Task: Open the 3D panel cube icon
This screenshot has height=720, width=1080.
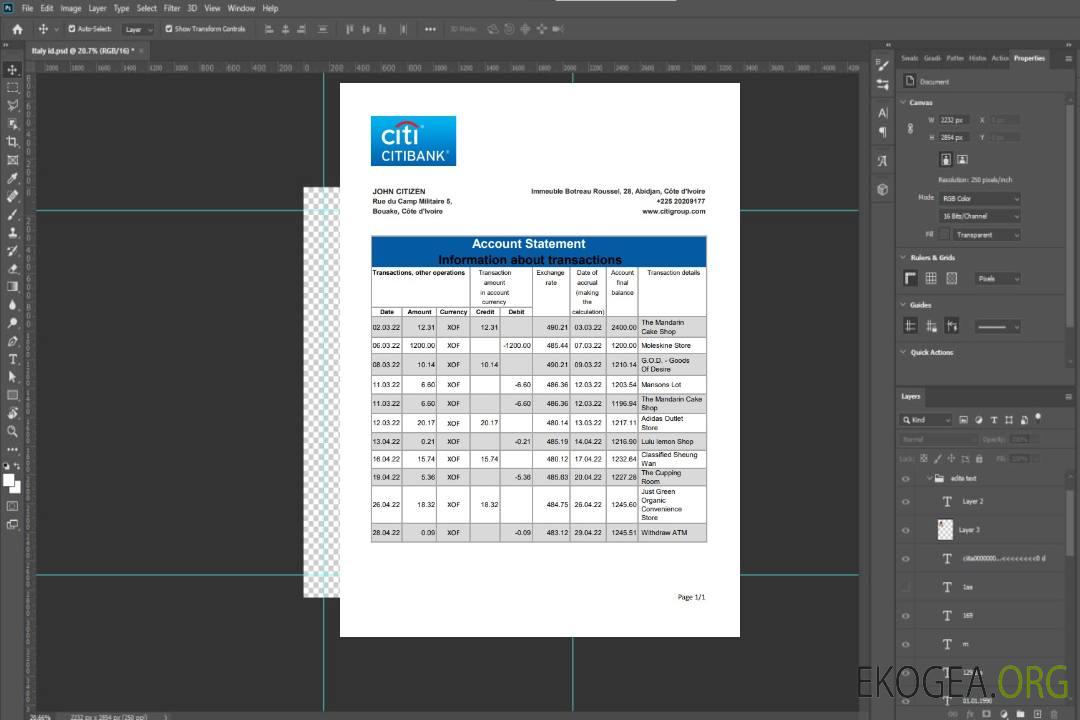Action: [883, 189]
